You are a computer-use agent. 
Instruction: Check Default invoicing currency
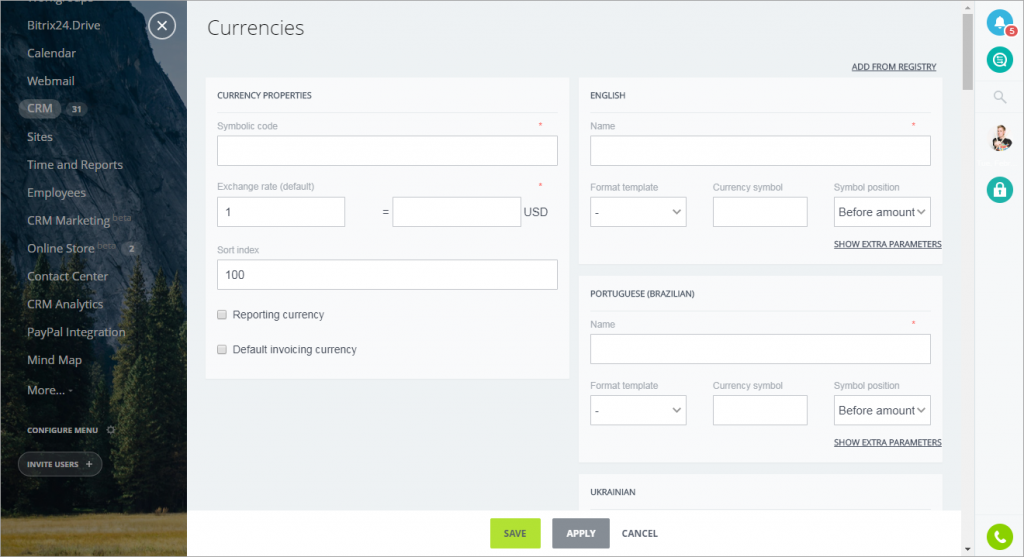pos(222,349)
